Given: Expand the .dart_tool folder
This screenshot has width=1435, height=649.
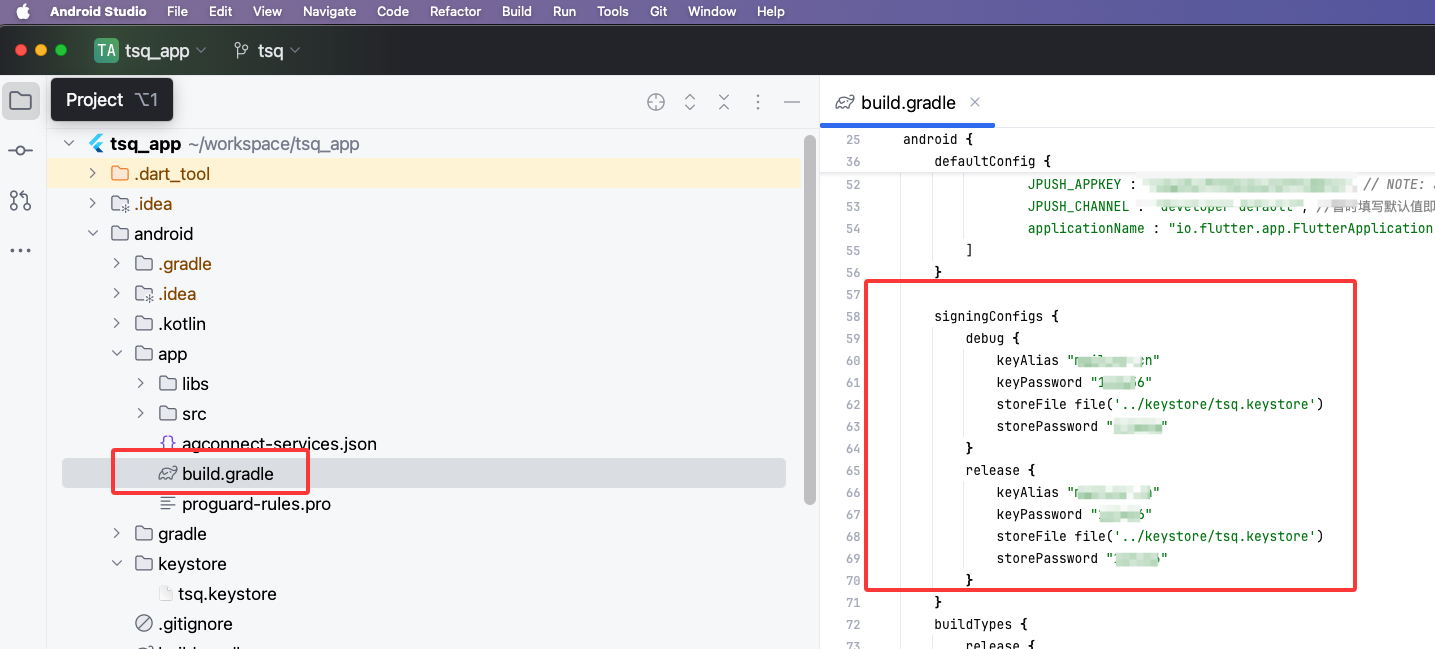Looking at the screenshot, I should [93, 174].
